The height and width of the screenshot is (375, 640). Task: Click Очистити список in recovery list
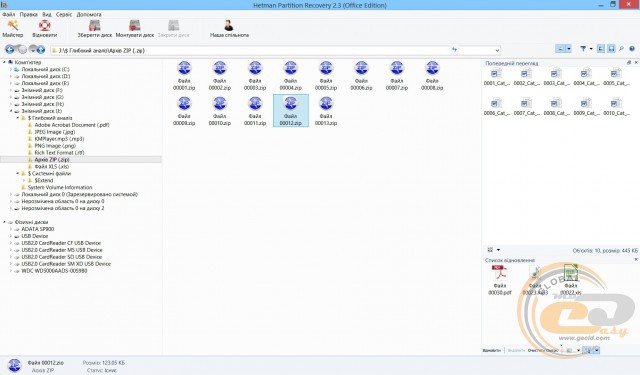[542, 351]
